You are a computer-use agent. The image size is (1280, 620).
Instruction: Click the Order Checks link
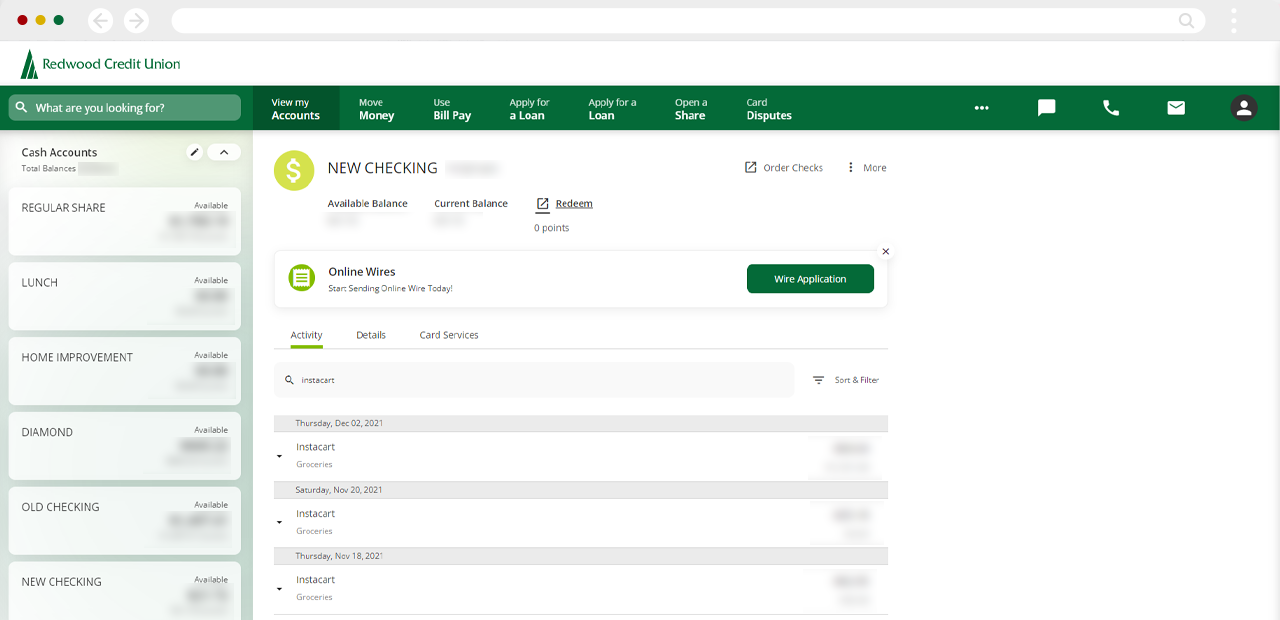pos(784,168)
